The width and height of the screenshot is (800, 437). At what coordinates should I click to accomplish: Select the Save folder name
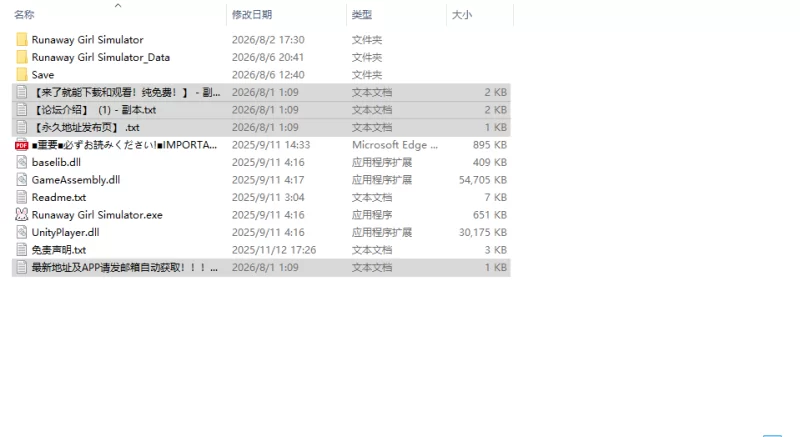point(43,75)
